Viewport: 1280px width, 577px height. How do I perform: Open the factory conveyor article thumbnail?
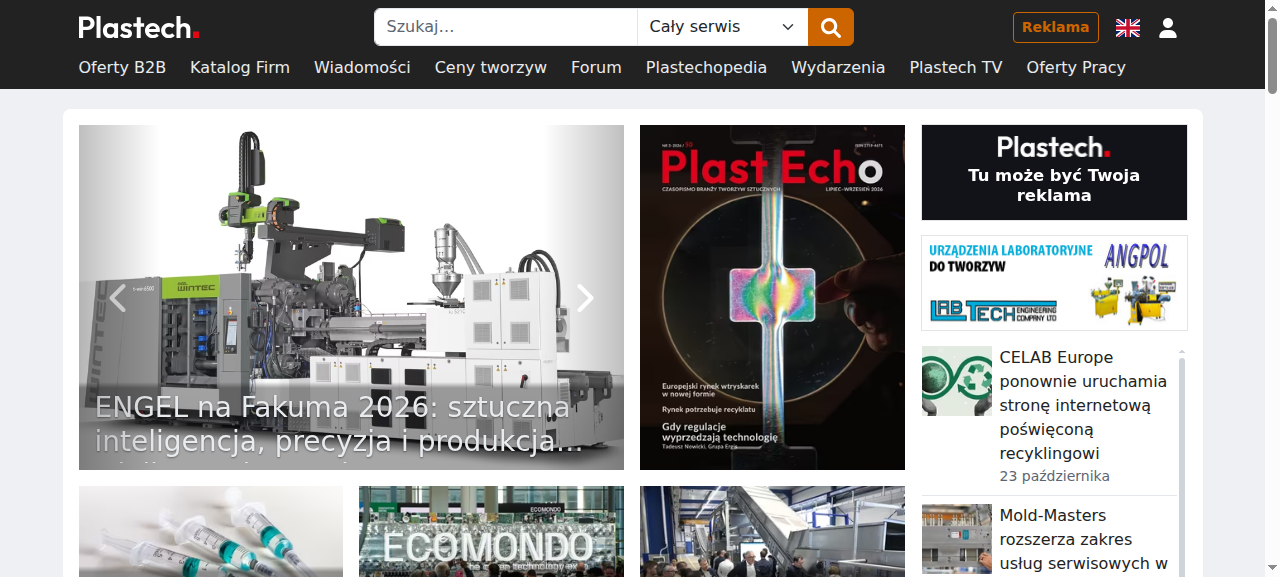[772, 531]
